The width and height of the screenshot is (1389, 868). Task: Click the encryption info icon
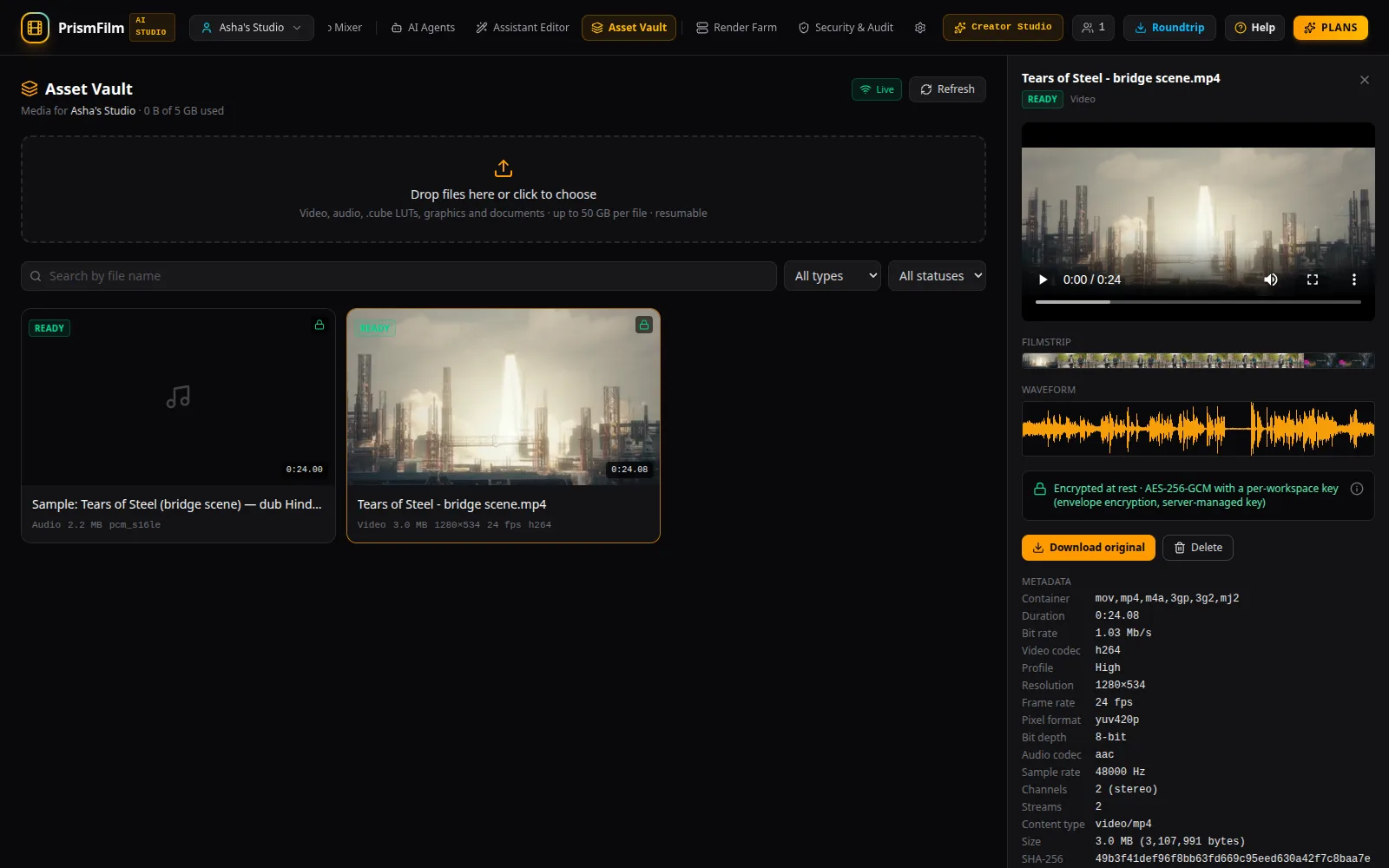click(1357, 489)
